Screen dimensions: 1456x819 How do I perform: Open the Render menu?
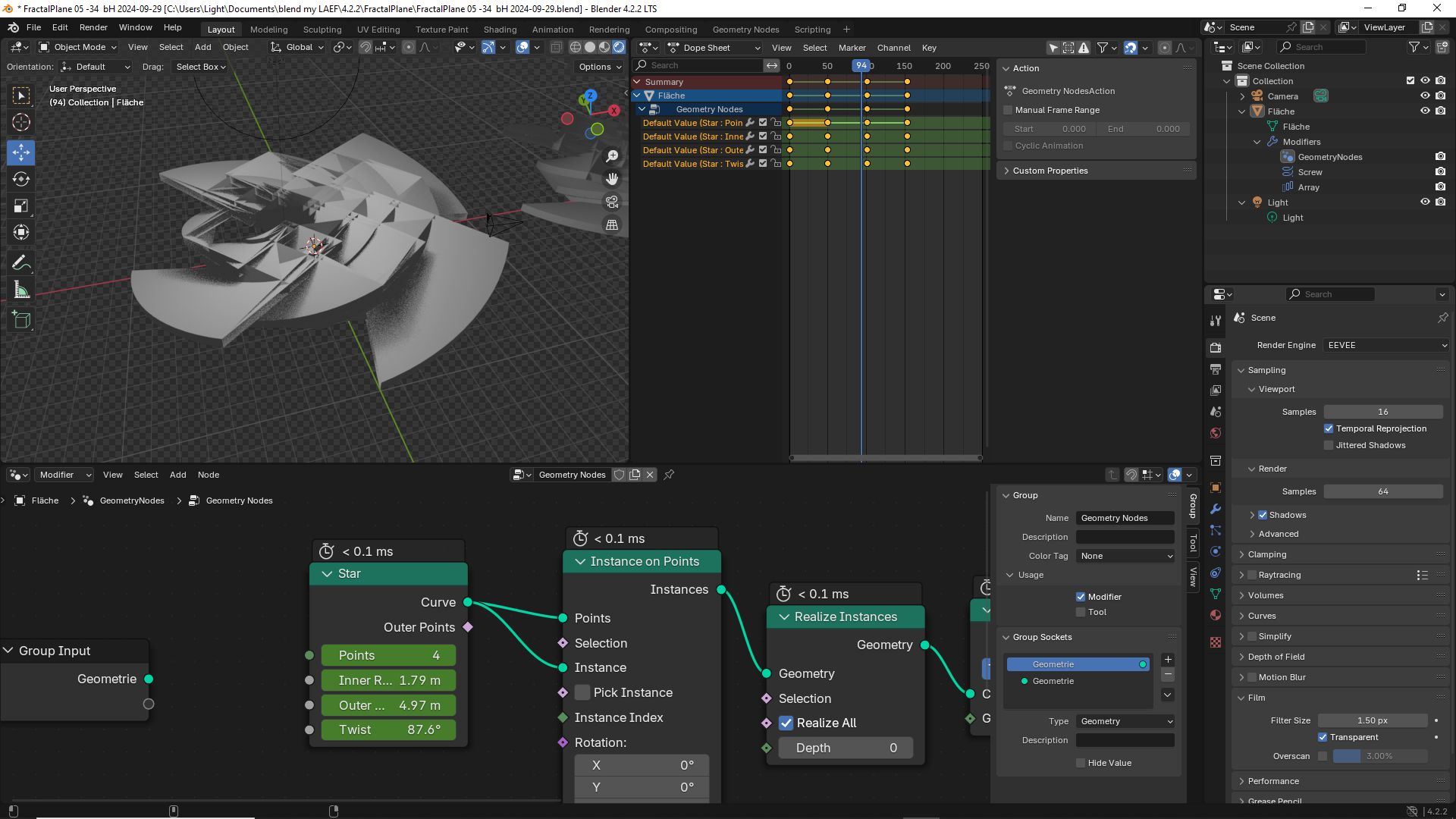pos(93,27)
